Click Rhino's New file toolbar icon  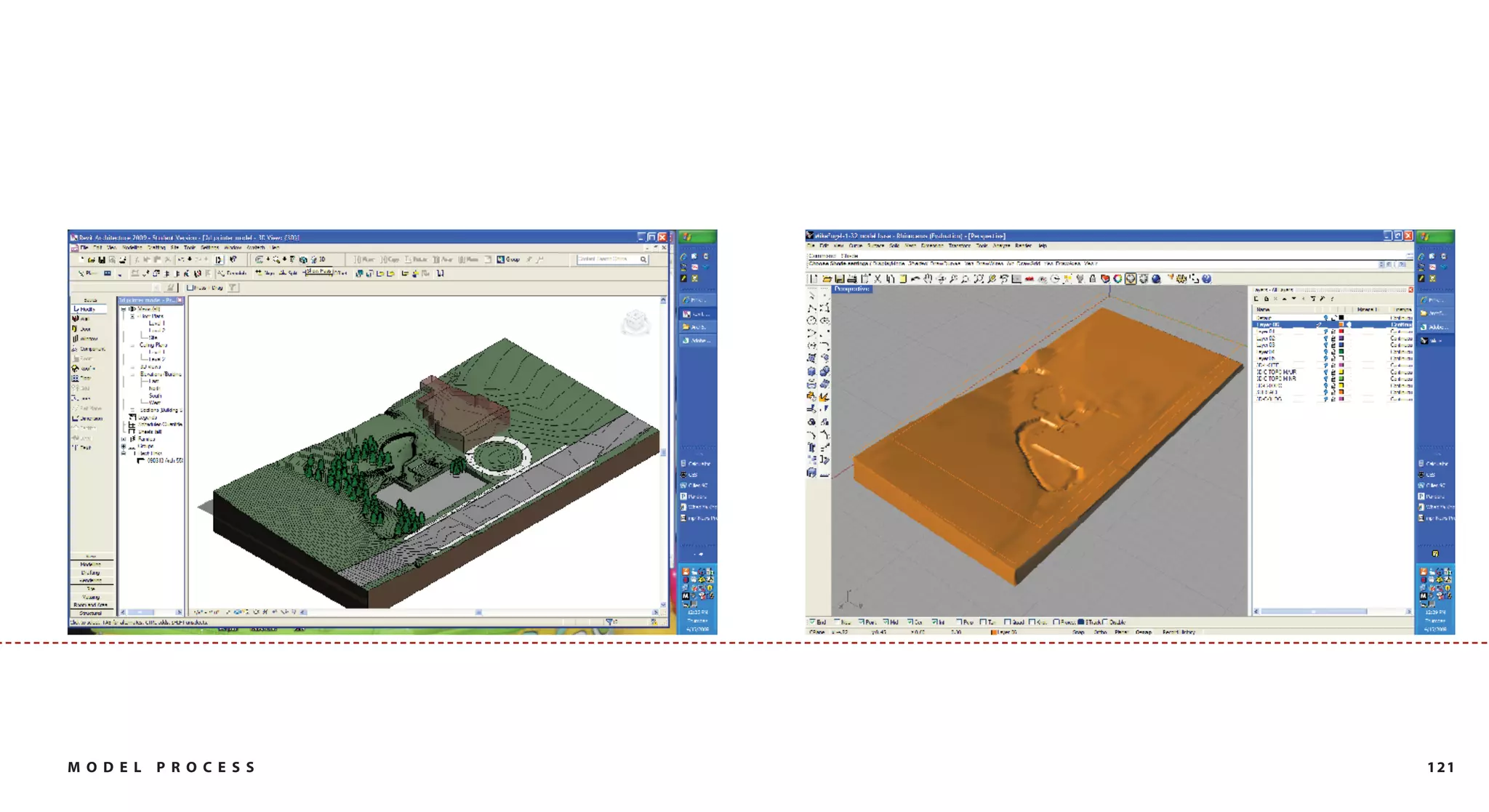(x=814, y=278)
